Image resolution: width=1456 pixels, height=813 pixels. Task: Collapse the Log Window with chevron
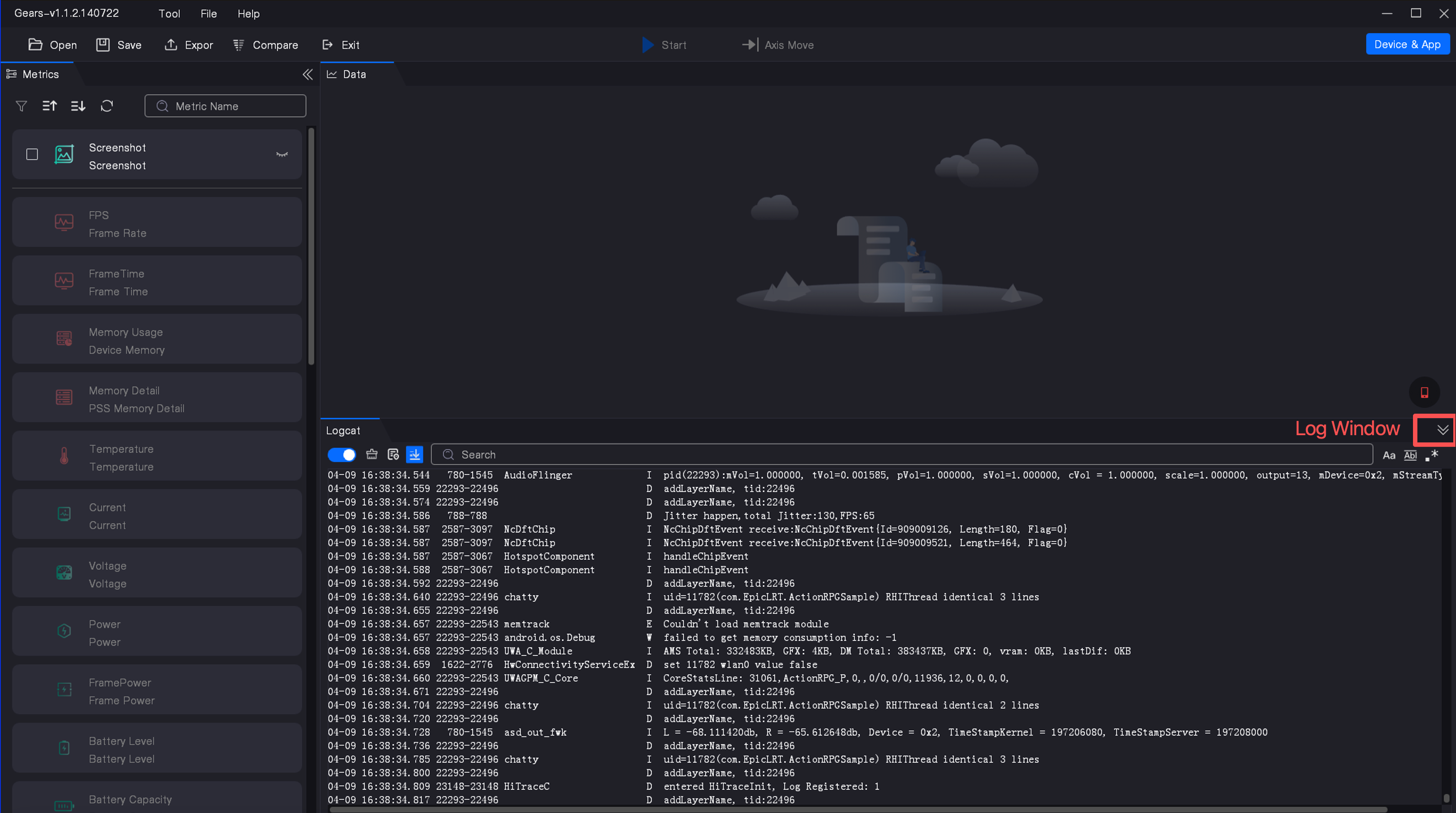(x=1442, y=430)
